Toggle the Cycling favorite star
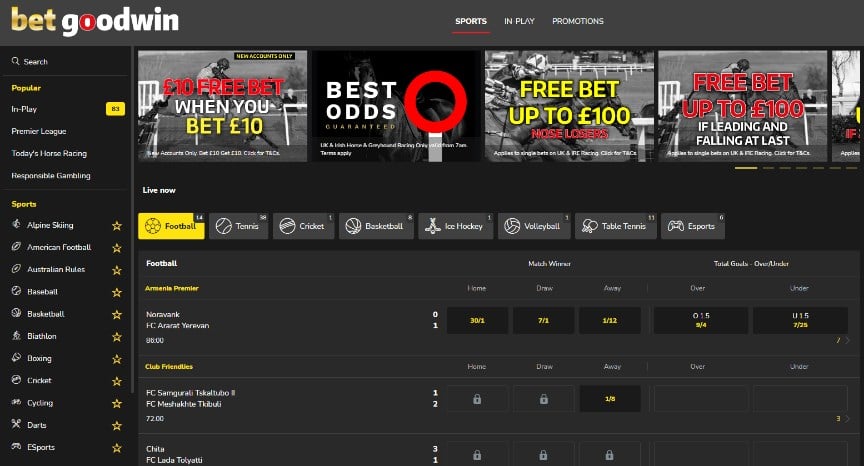Viewport: 864px width, 466px height. click(117, 403)
